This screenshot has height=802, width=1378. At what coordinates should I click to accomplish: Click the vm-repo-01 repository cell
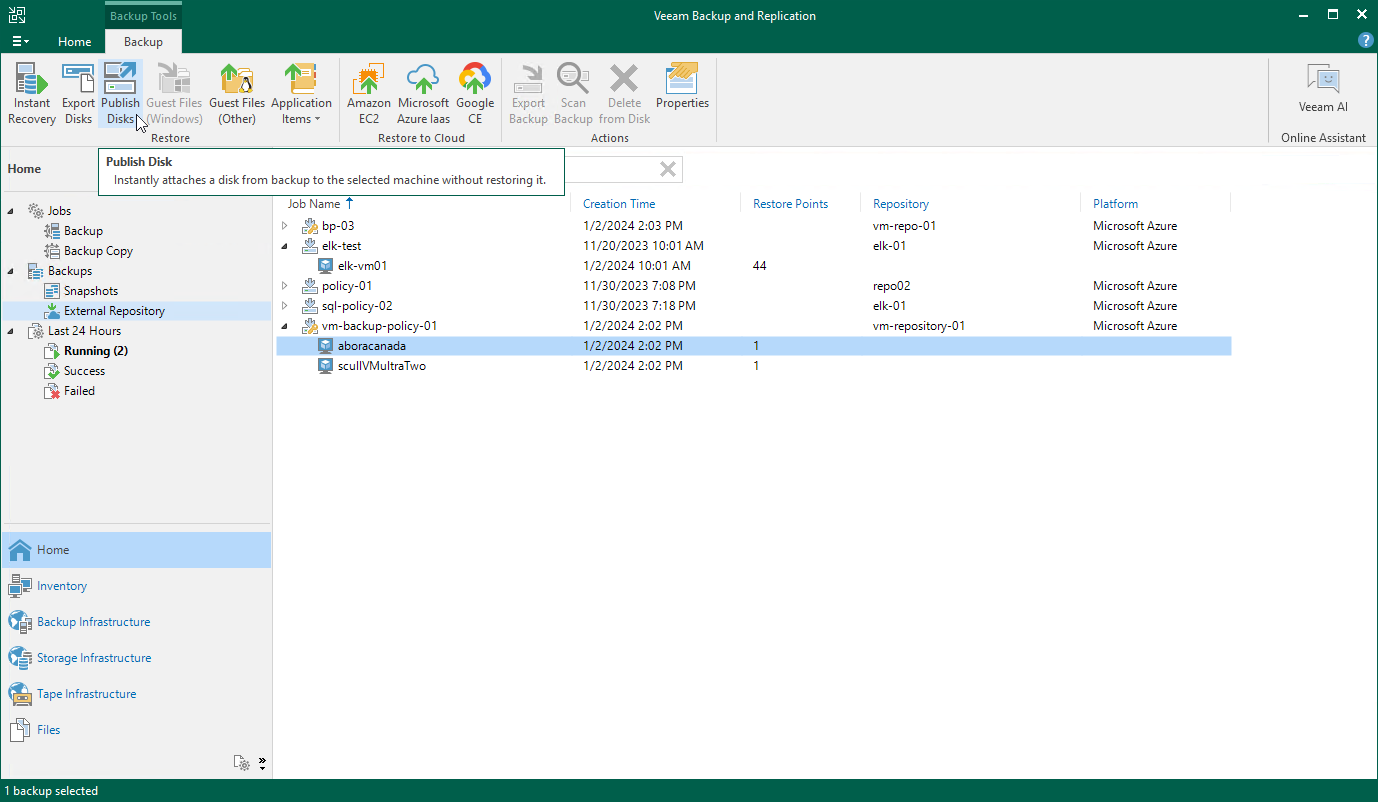pos(904,226)
